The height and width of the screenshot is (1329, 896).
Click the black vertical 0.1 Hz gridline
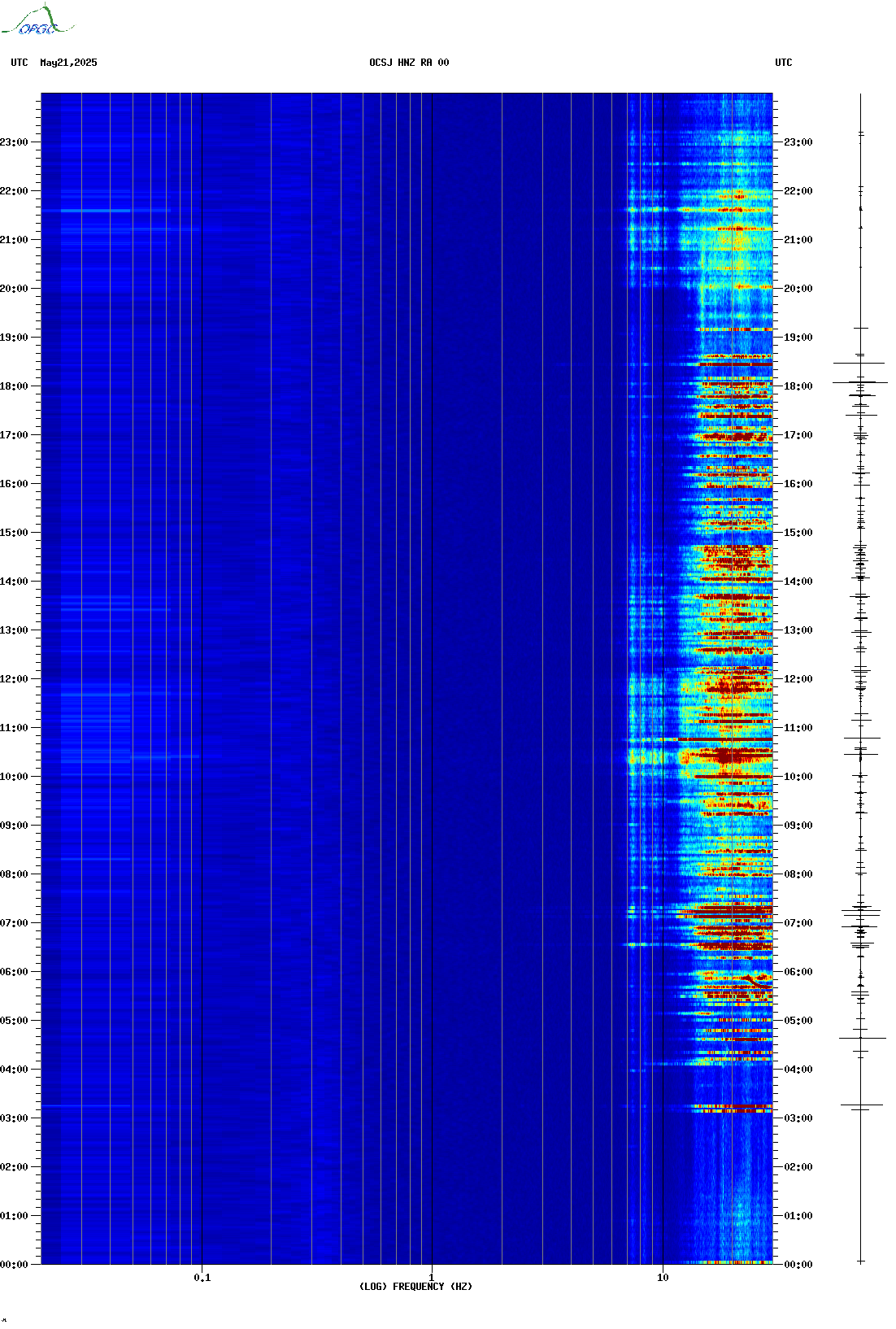click(x=202, y=678)
